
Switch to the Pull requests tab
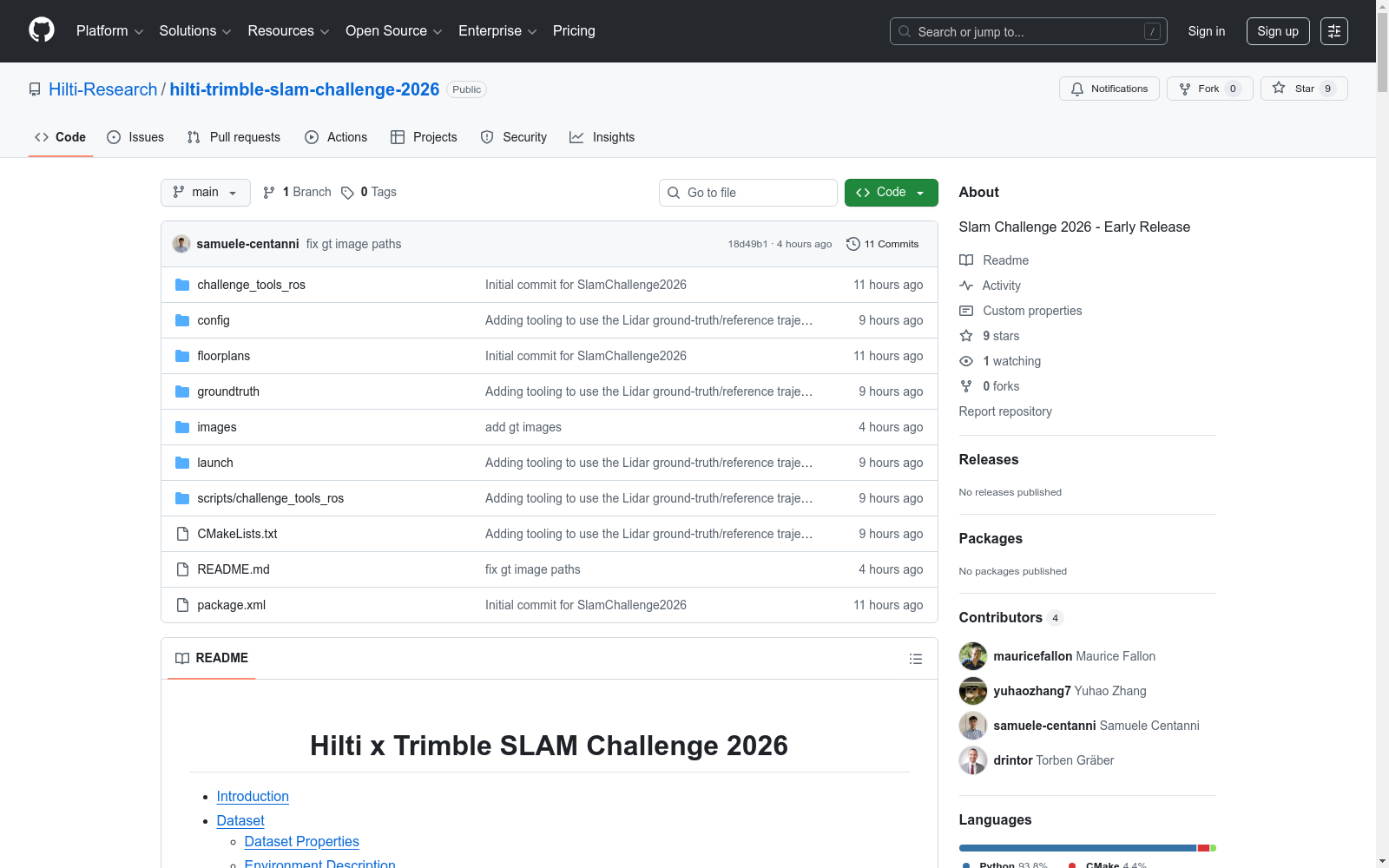pos(234,137)
